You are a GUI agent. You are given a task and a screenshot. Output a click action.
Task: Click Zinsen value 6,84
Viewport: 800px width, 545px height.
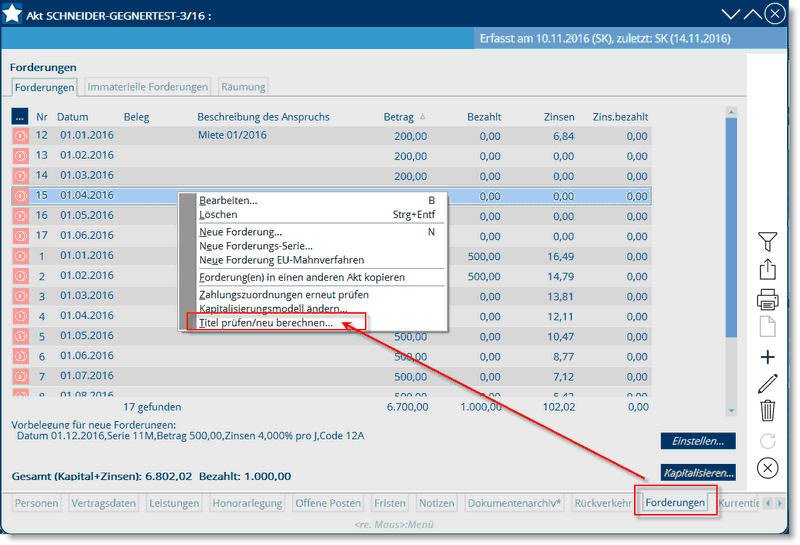pyautogui.click(x=564, y=136)
